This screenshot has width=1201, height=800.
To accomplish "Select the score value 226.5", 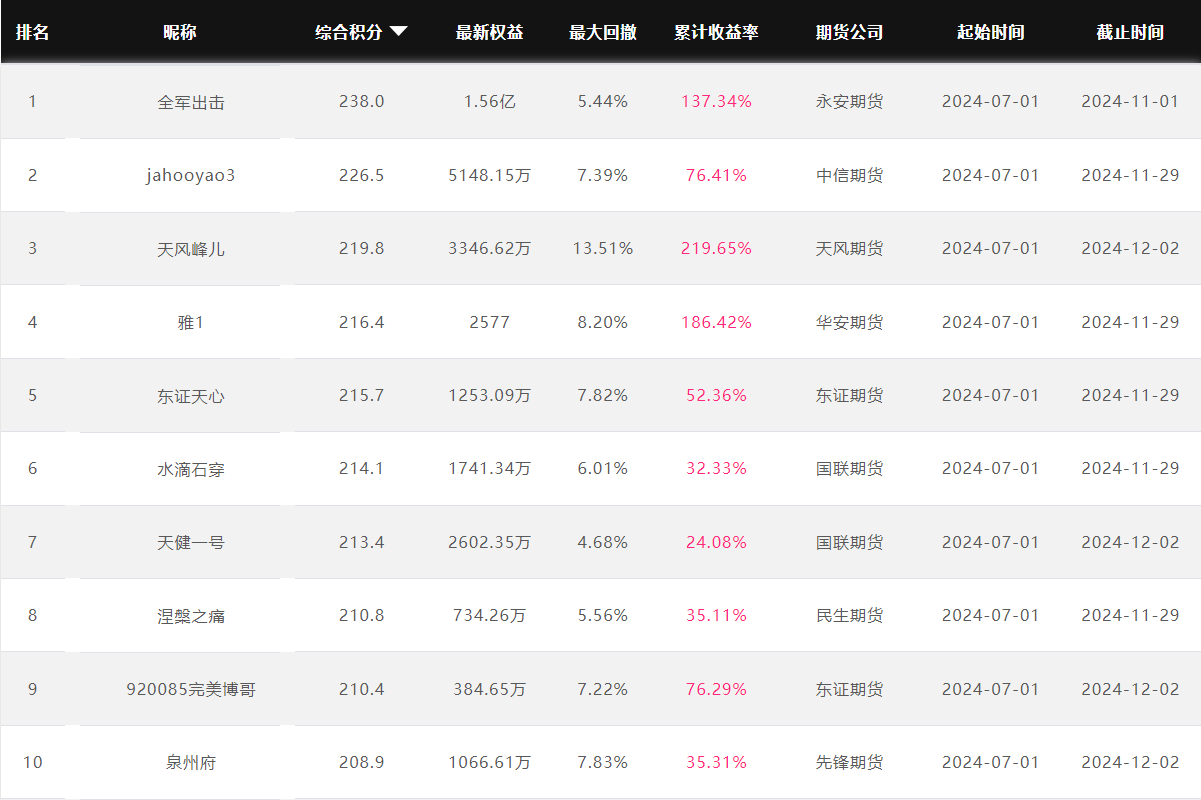I will click(x=361, y=175).
